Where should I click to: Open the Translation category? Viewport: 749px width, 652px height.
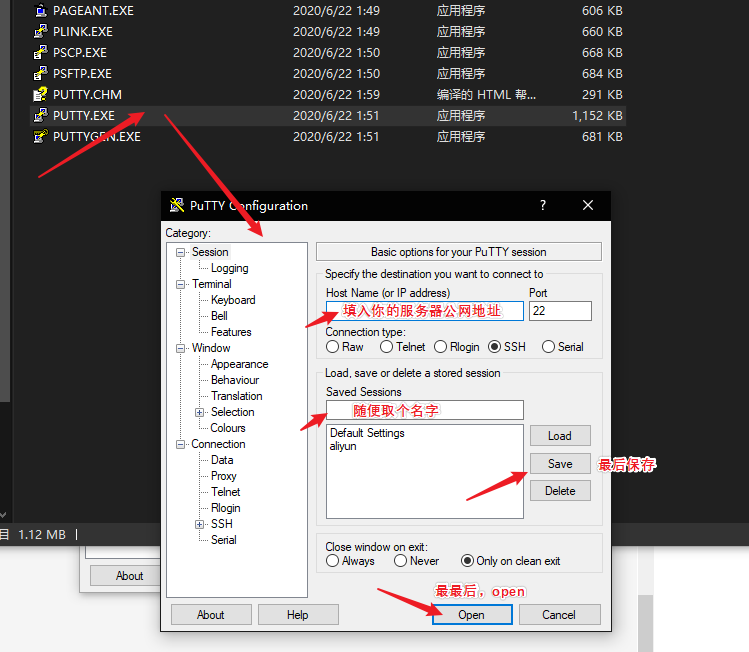[x=237, y=396]
